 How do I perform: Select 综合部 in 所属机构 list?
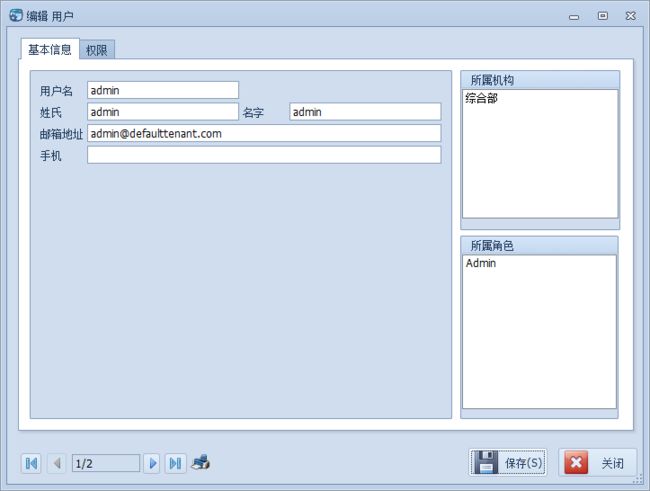[x=481, y=98]
